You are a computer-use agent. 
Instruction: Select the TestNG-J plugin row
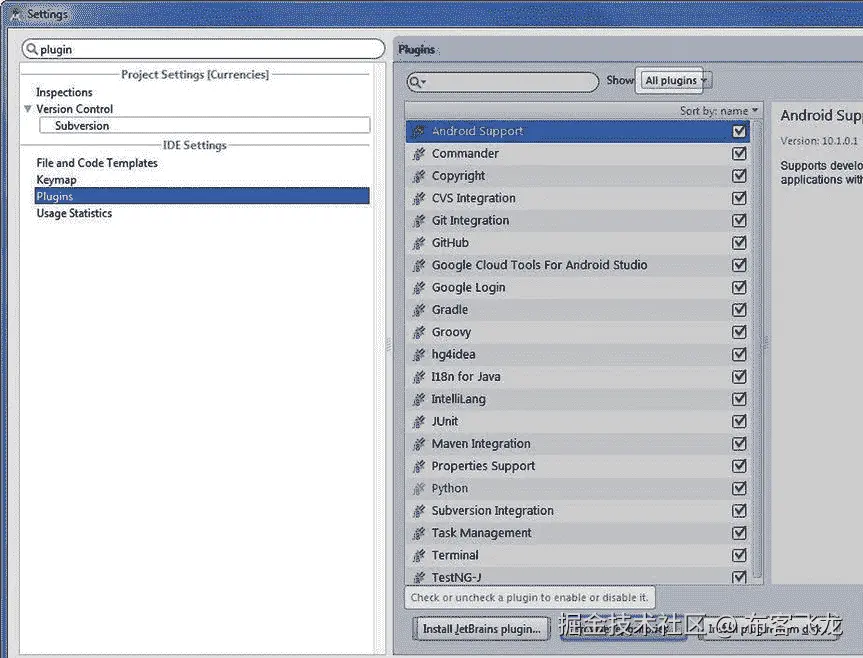(x=577, y=576)
